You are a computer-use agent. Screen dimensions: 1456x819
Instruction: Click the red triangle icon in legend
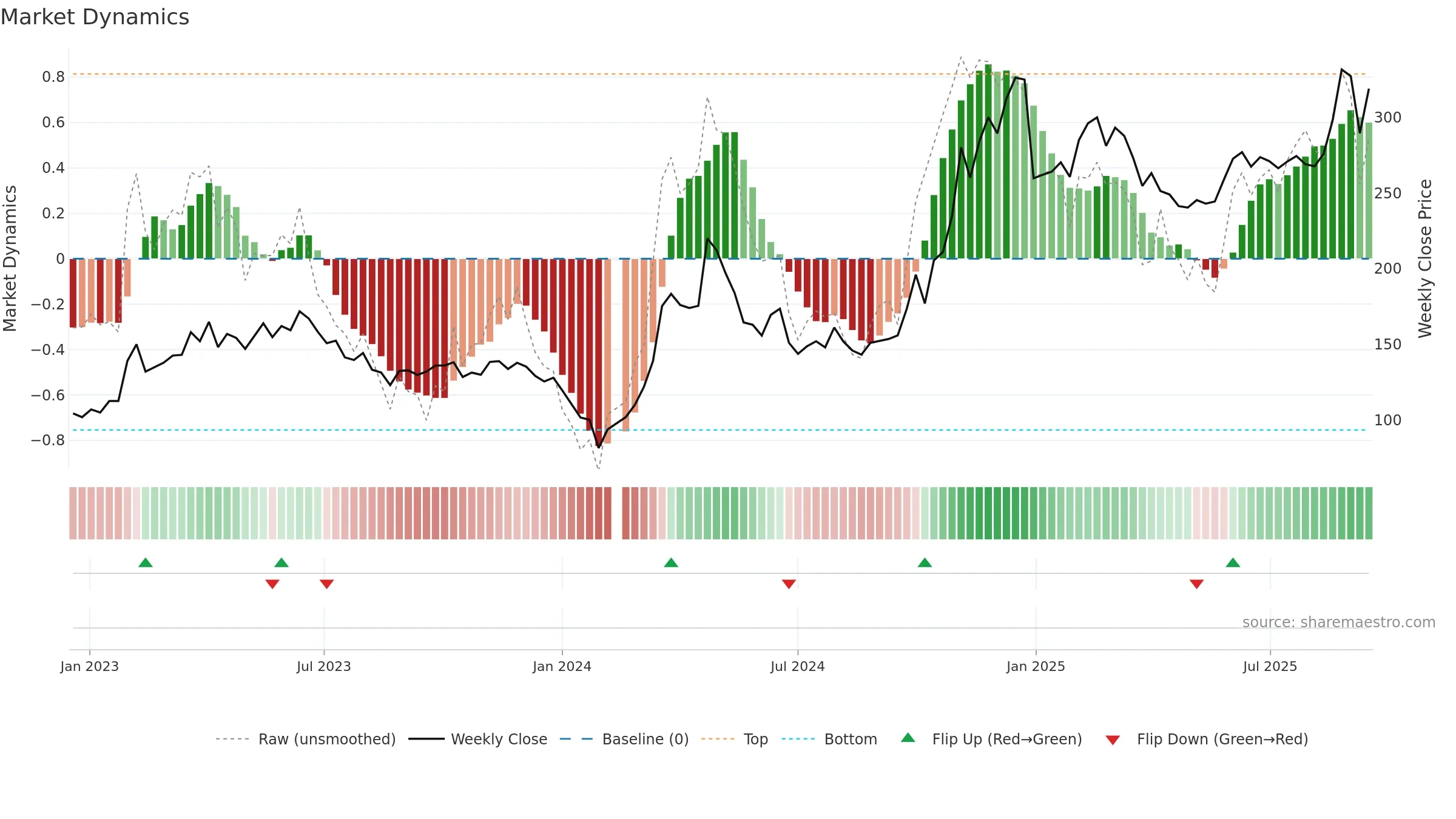[1113, 740]
